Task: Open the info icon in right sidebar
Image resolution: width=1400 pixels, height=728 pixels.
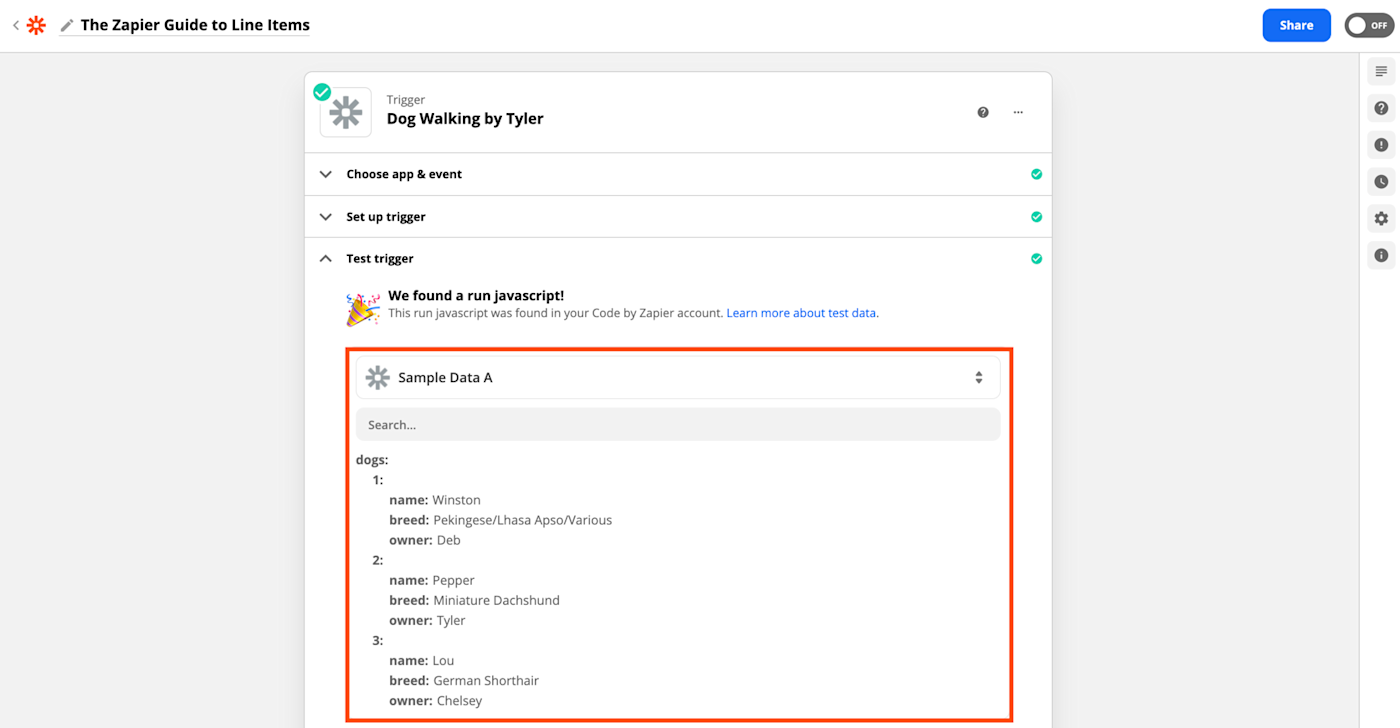Action: [1381, 255]
